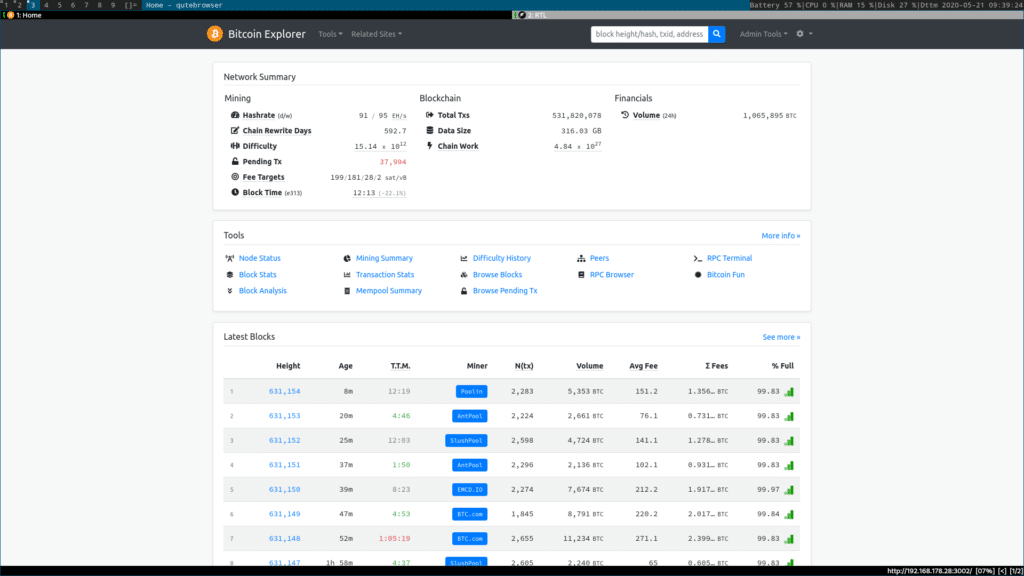Screen dimensions: 1024x576
Task: Click the Mining Summary pie icon
Action: tap(347, 259)
